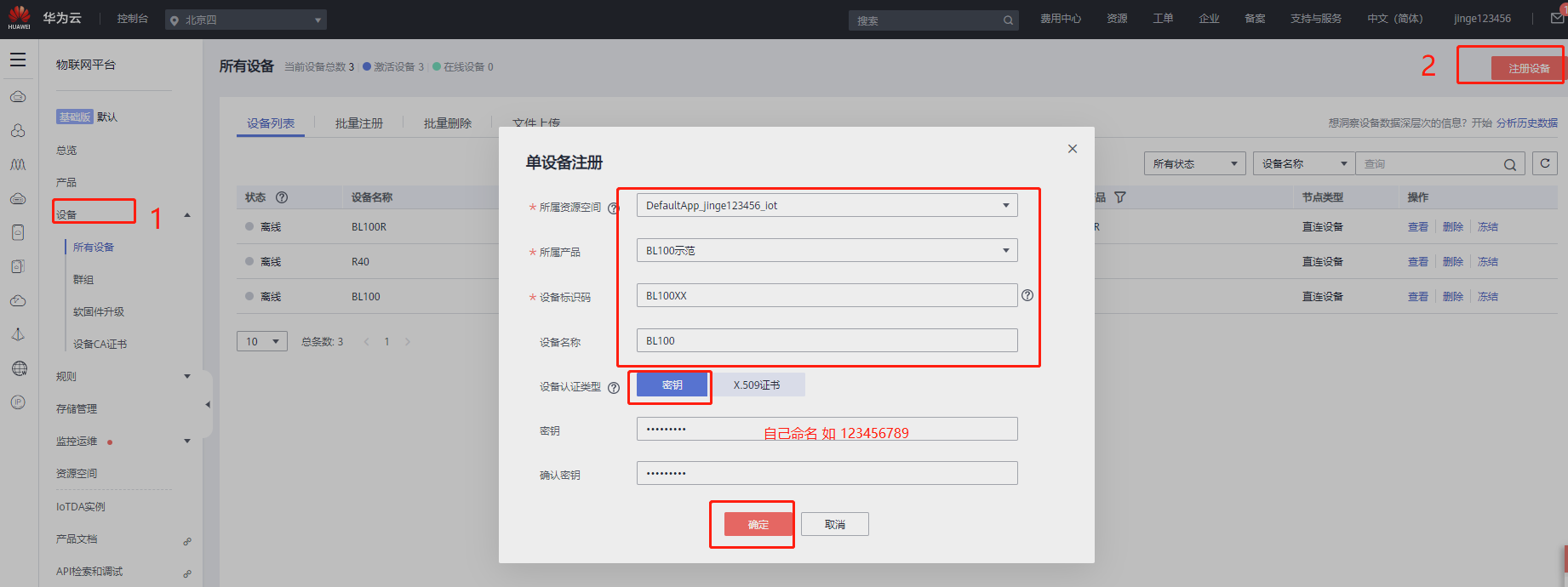Open the page size dropdown showing 10

tap(262, 341)
